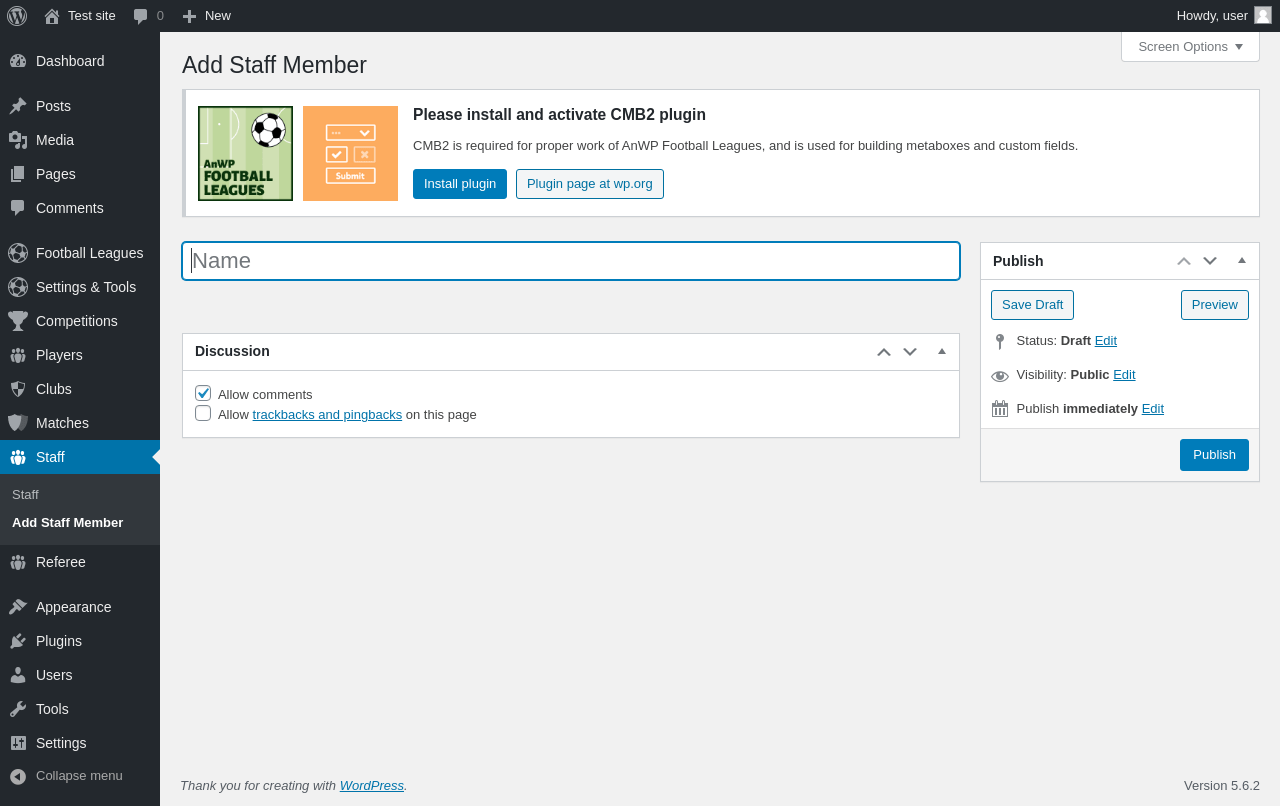This screenshot has height=806, width=1280.
Task: Click the Clubs shield icon
Action: [x=18, y=389]
